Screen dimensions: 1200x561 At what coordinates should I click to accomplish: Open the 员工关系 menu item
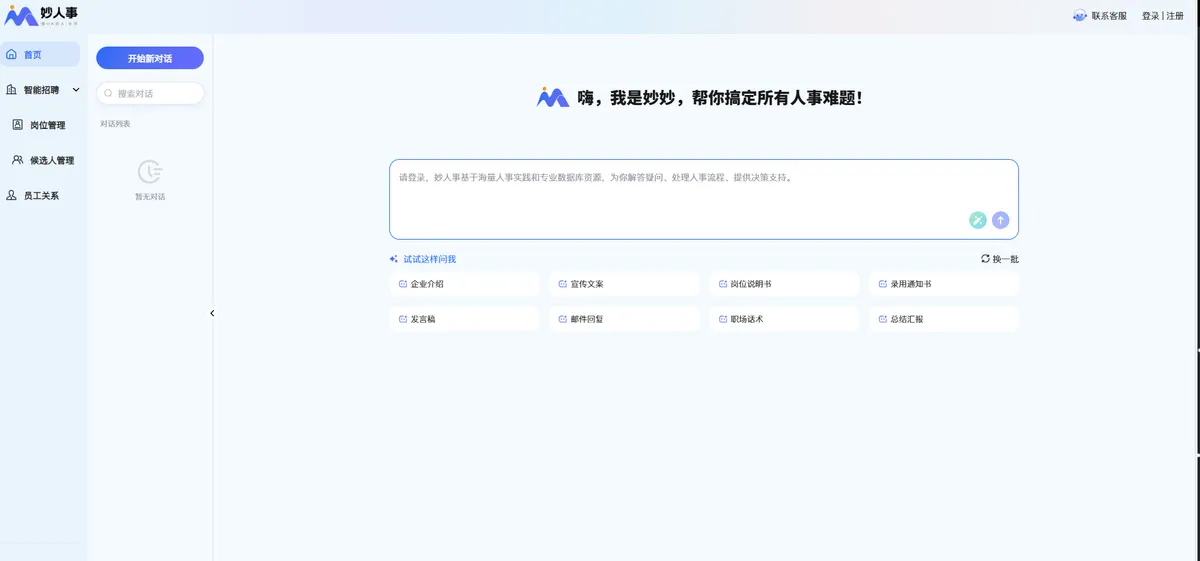[40, 196]
